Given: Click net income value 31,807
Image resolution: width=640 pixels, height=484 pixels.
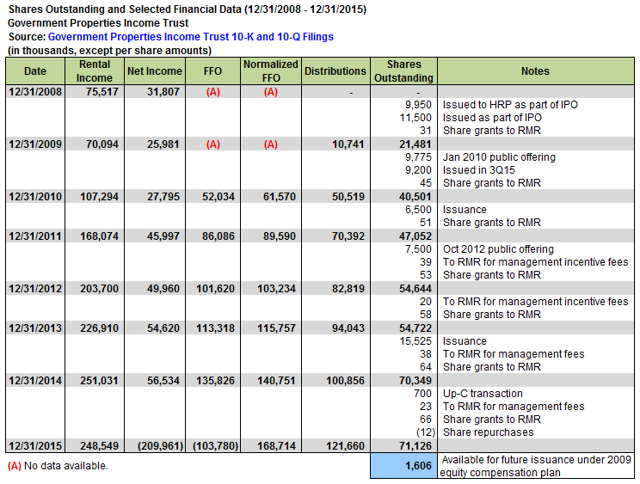Looking at the screenshot, I should pyautogui.click(x=163, y=92).
